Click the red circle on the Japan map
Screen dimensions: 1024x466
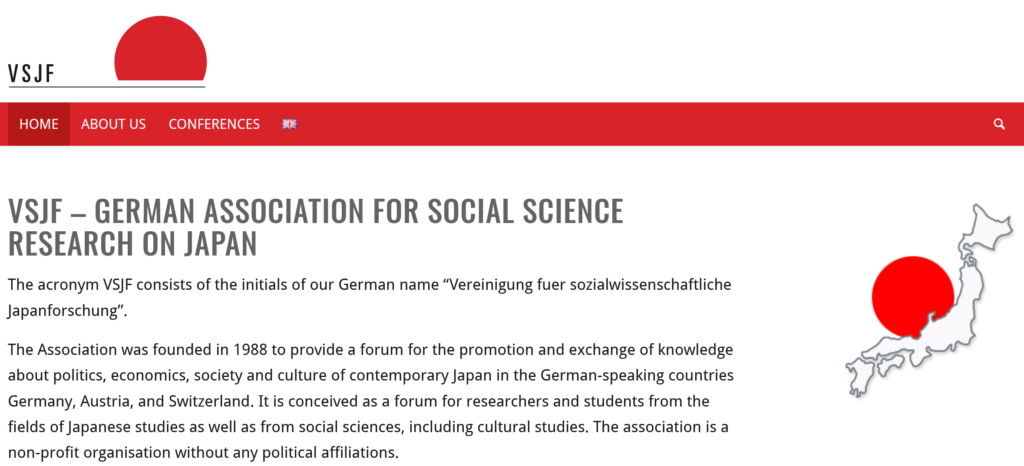pos(912,296)
